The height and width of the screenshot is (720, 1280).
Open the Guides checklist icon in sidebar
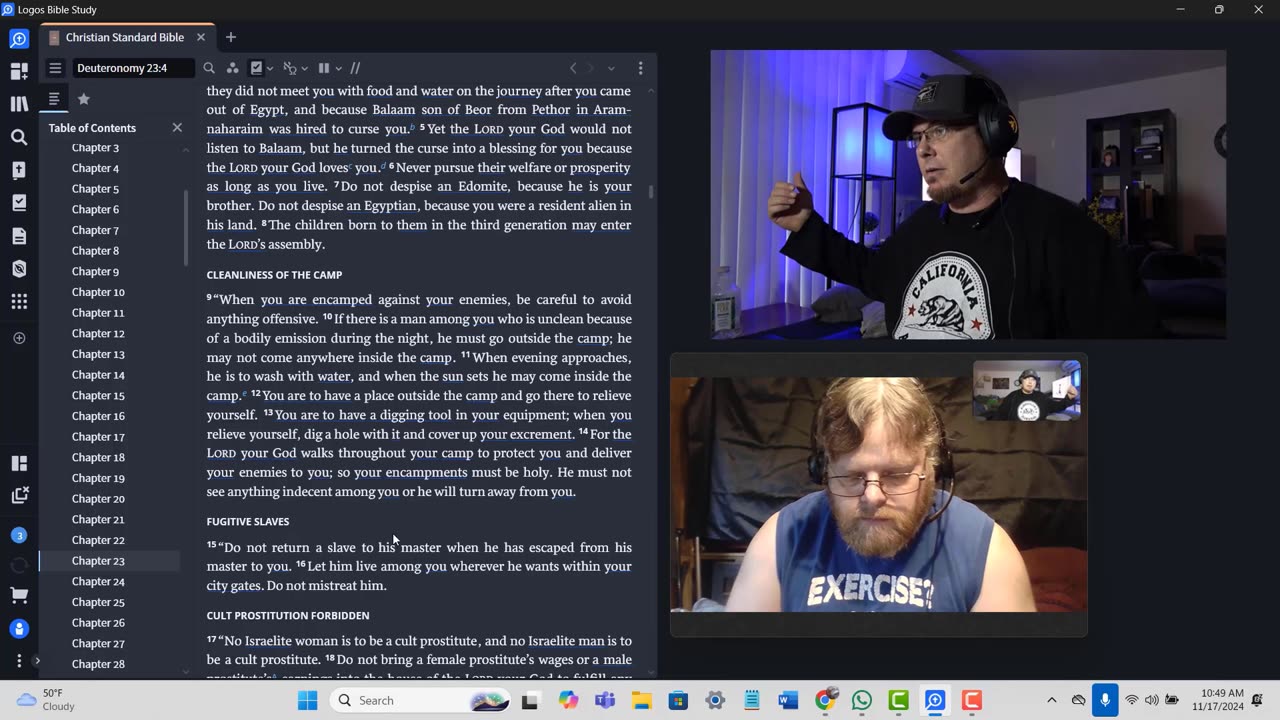(19, 203)
